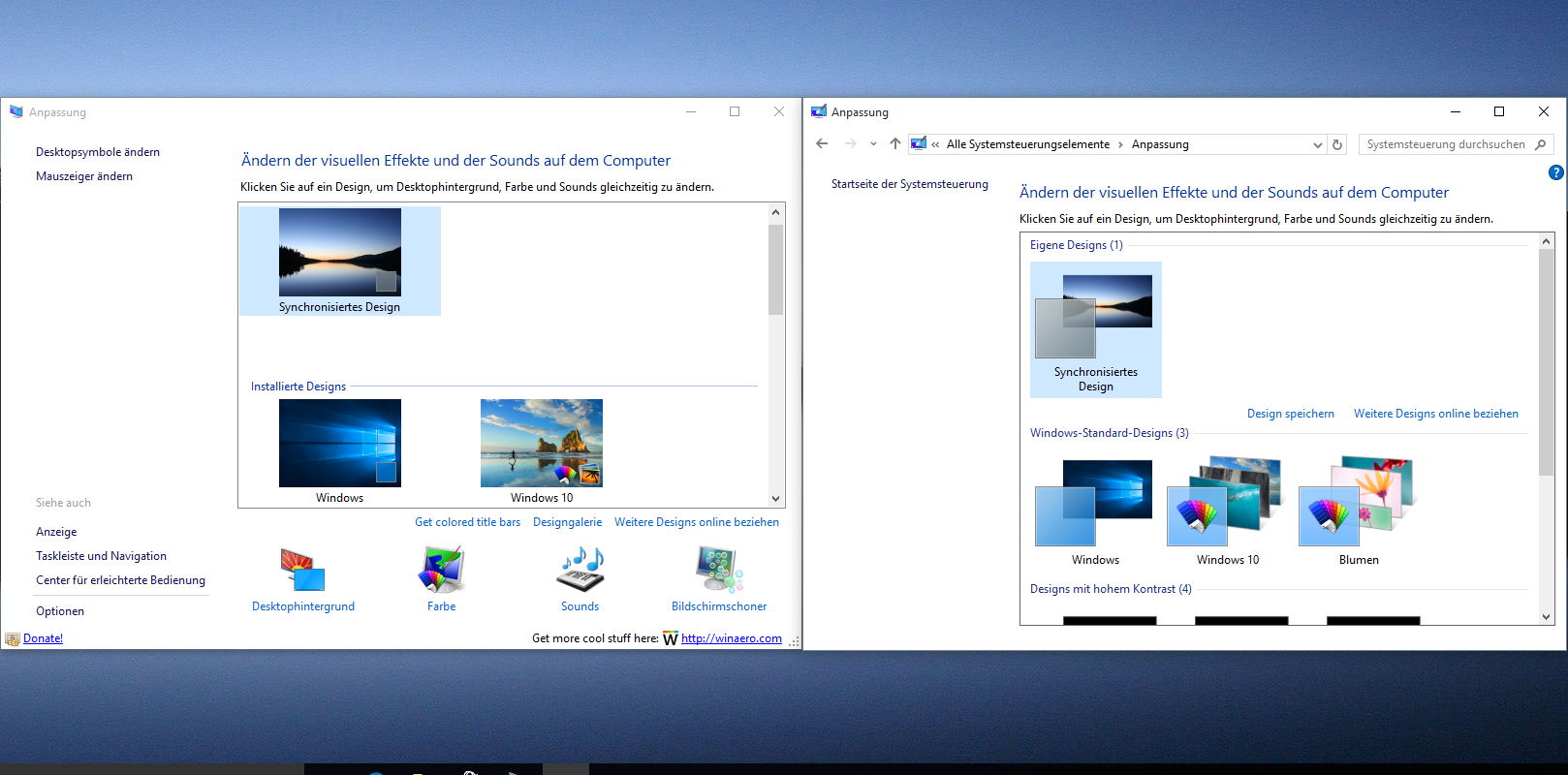This screenshot has width=1568, height=775.
Task: Click the right theme list scrollbar thumb
Action: click(x=1547, y=362)
